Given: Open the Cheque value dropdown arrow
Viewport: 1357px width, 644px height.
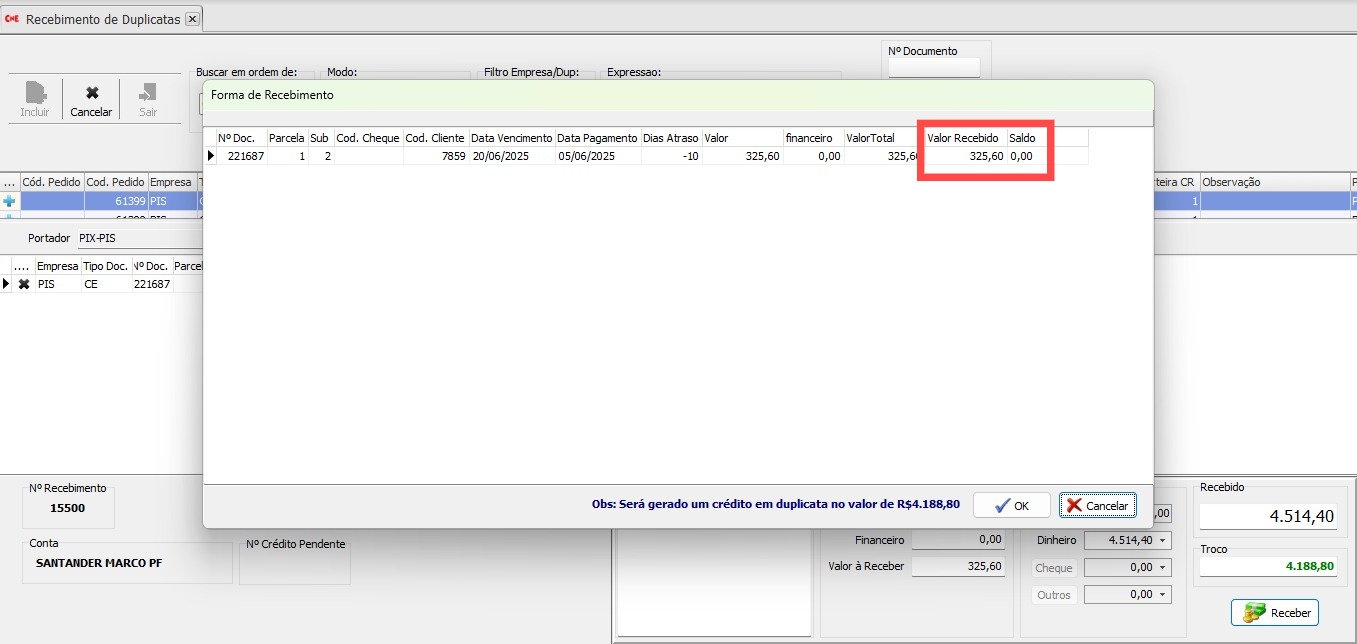Looking at the screenshot, I should click(1163, 568).
